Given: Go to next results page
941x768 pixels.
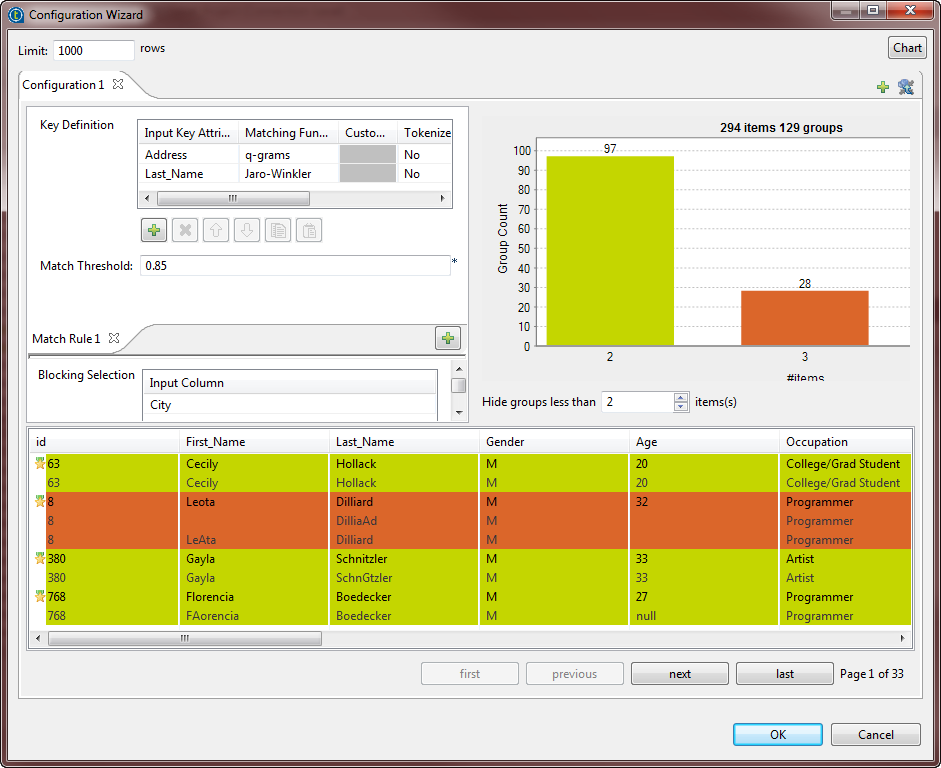Looking at the screenshot, I should [x=680, y=674].
